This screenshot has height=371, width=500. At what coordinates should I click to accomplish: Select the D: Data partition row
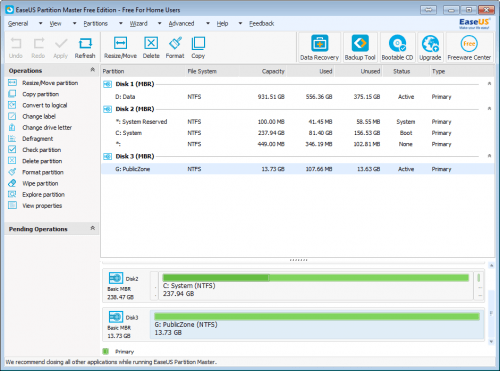[297, 97]
